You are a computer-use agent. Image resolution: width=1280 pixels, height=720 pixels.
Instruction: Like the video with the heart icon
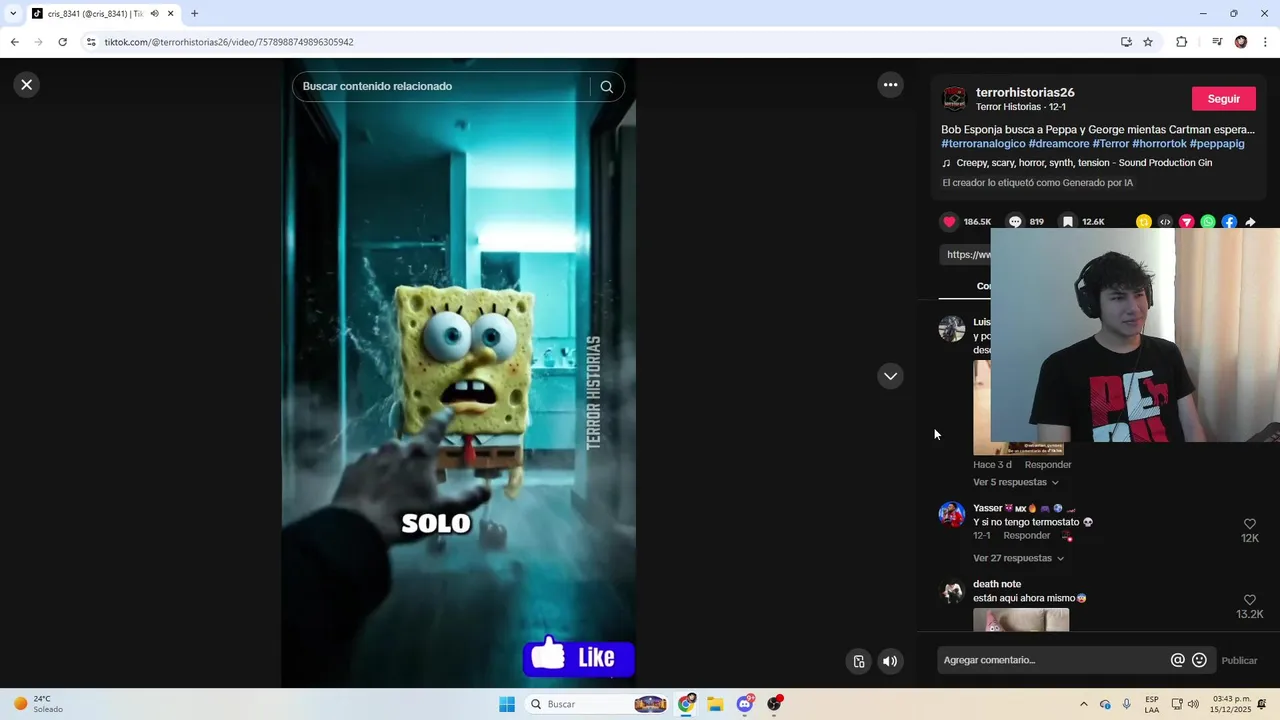coord(949,222)
